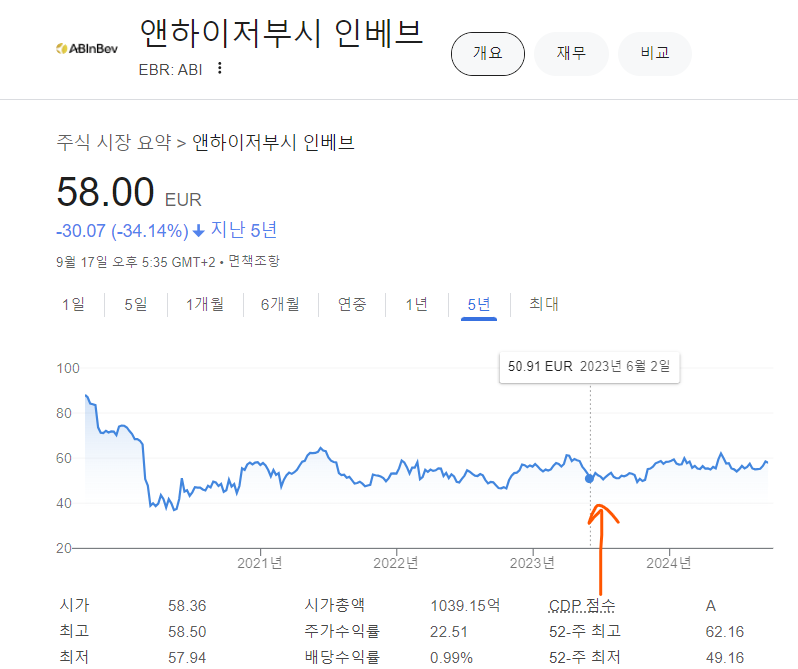This screenshot has height=669, width=798.
Task: Click the 시가총액 label
Action: pos(334,605)
